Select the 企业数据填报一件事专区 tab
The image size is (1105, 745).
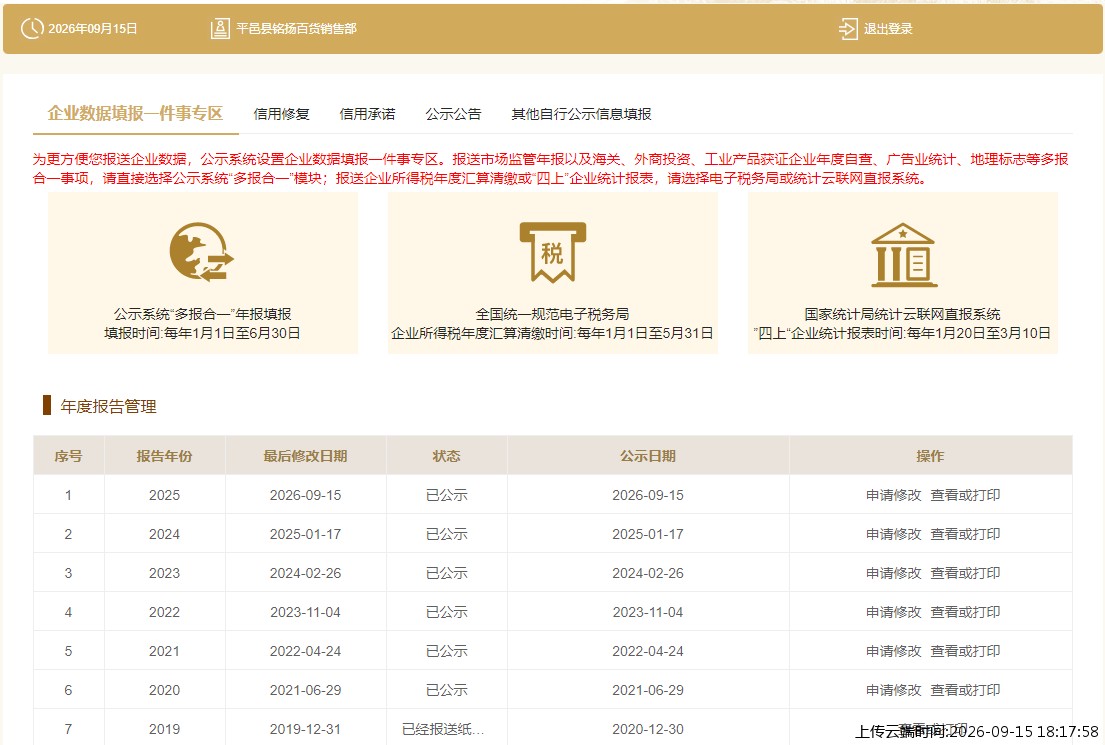[135, 113]
